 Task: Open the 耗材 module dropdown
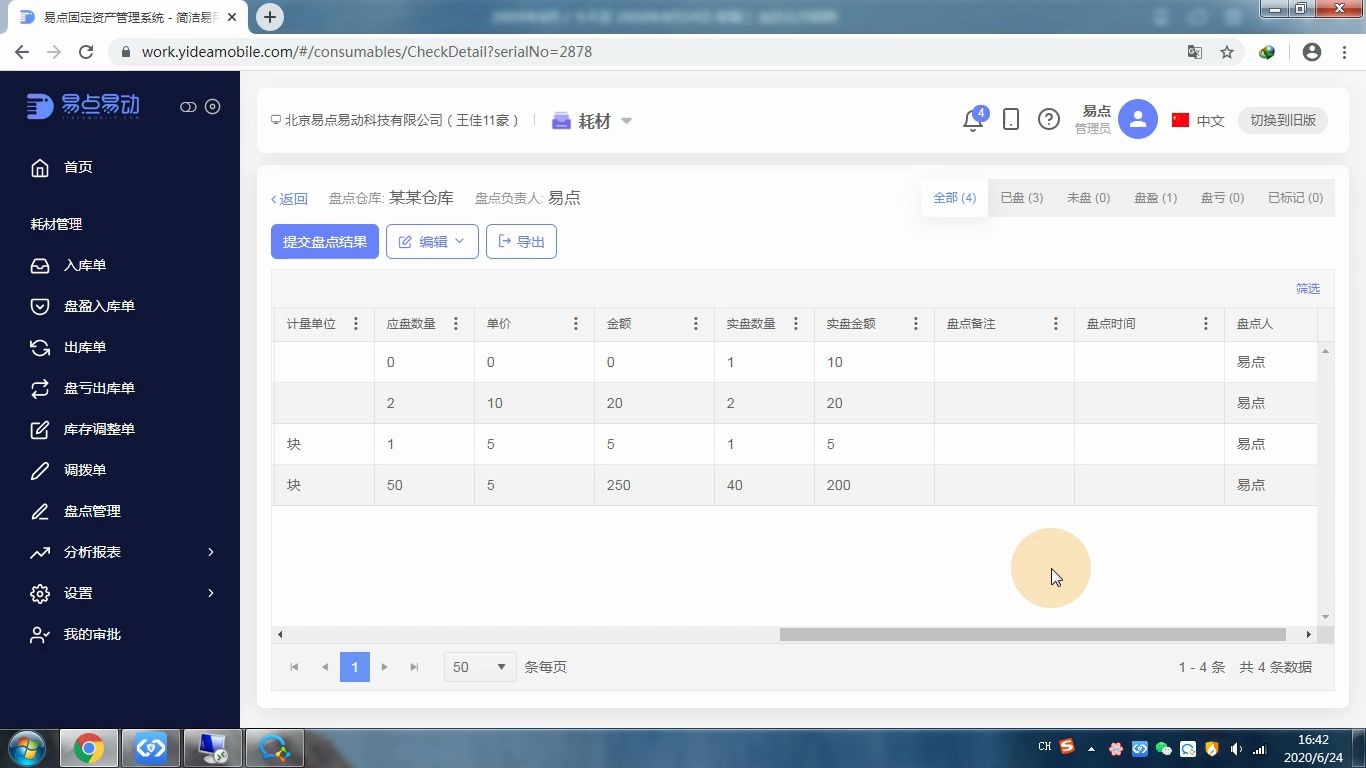tap(592, 121)
